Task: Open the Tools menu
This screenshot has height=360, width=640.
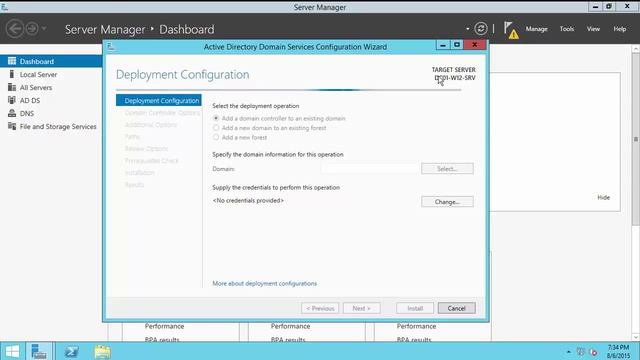Action: [x=567, y=29]
